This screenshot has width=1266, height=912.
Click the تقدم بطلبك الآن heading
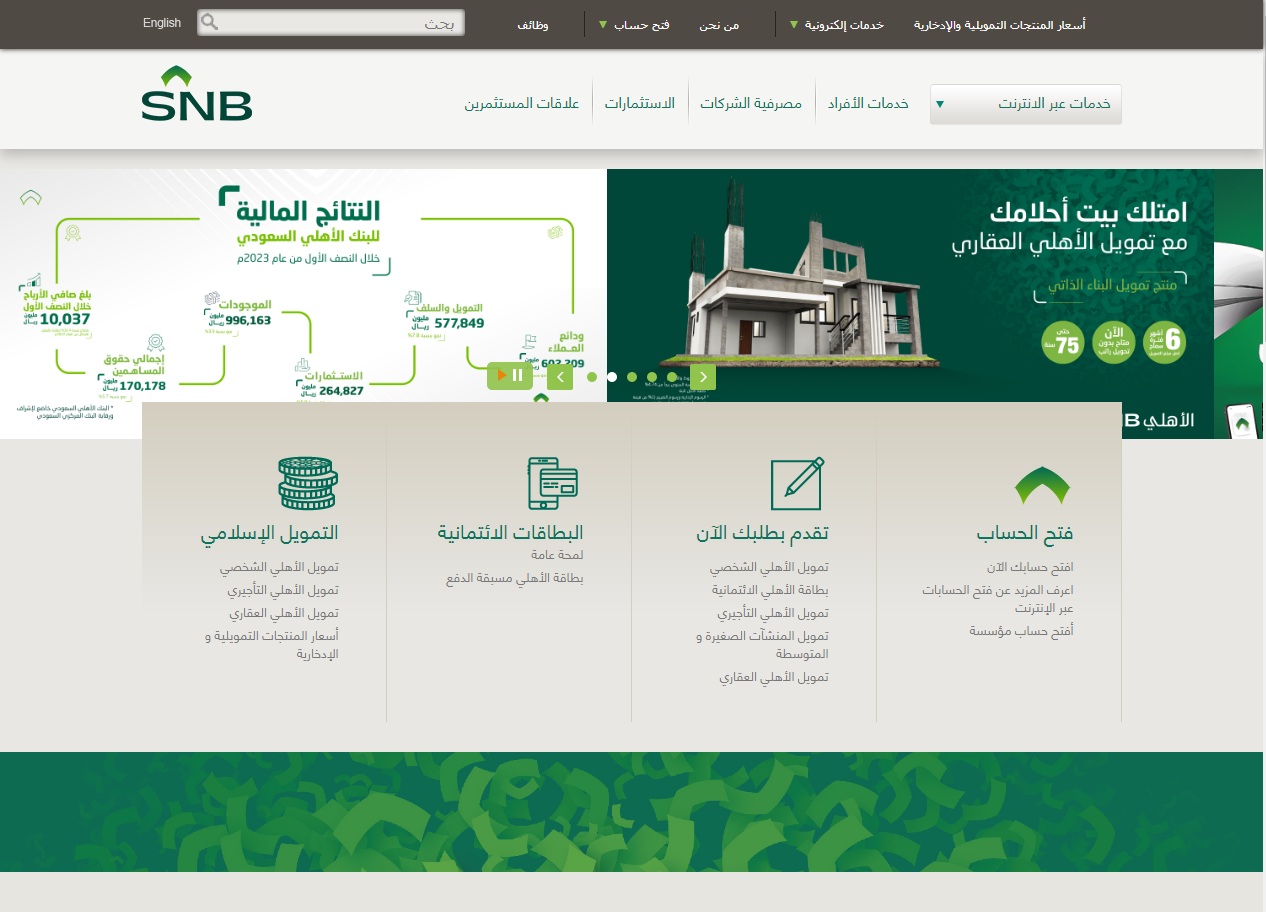763,534
